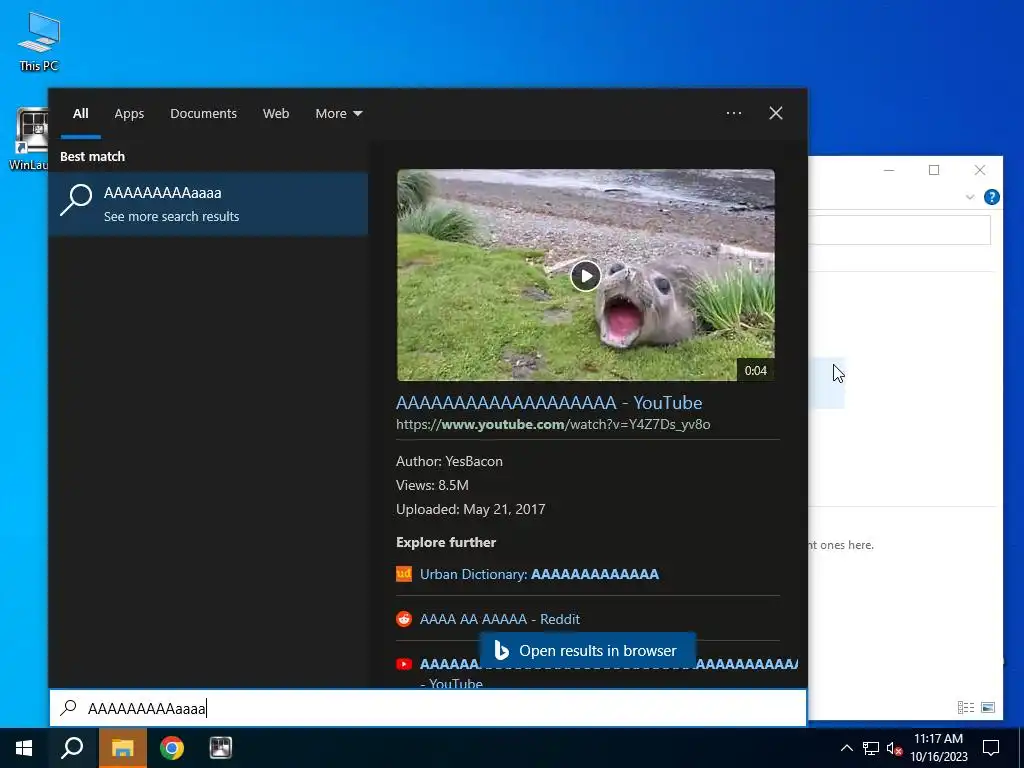Image resolution: width=1024 pixels, height=768 pixels.
Task: Switch to the Documents search tab
Action: pos(203,114)
